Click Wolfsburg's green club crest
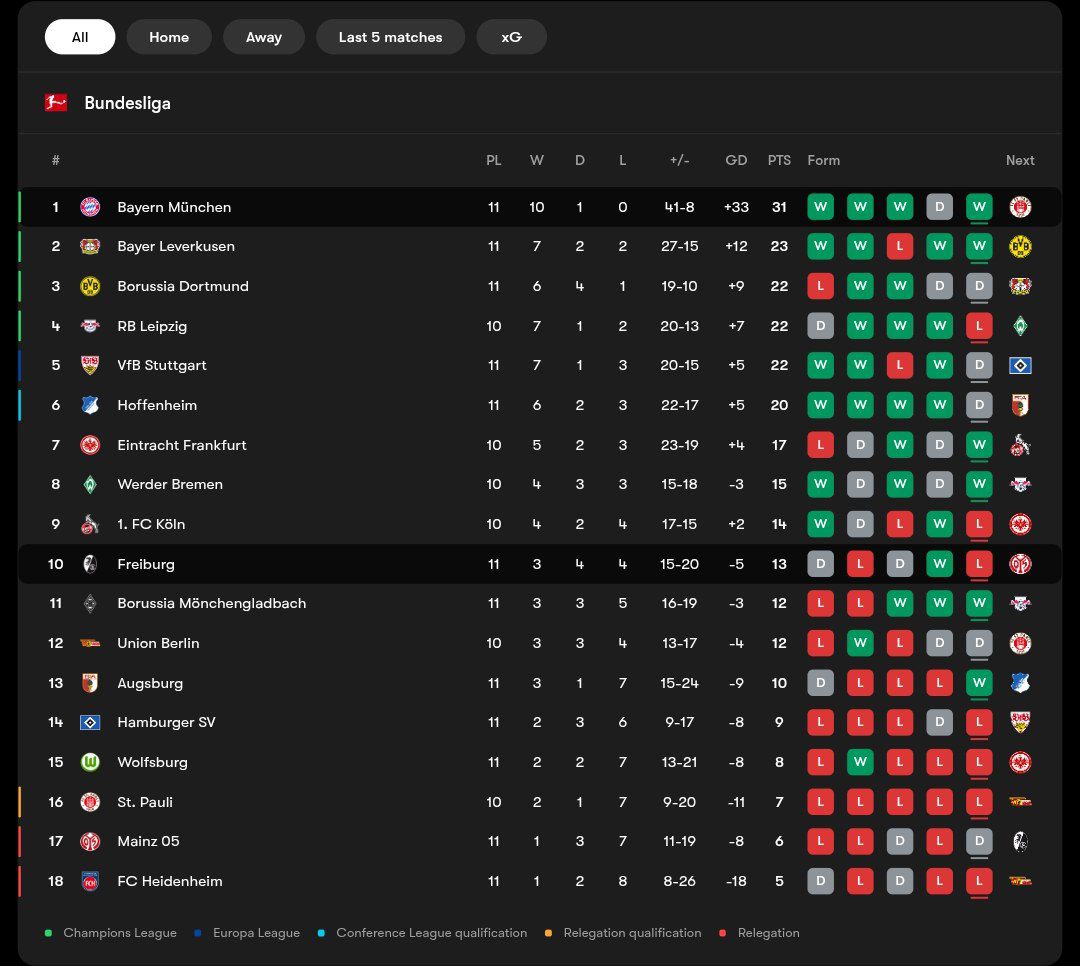1080x966 pixels. 90,762
